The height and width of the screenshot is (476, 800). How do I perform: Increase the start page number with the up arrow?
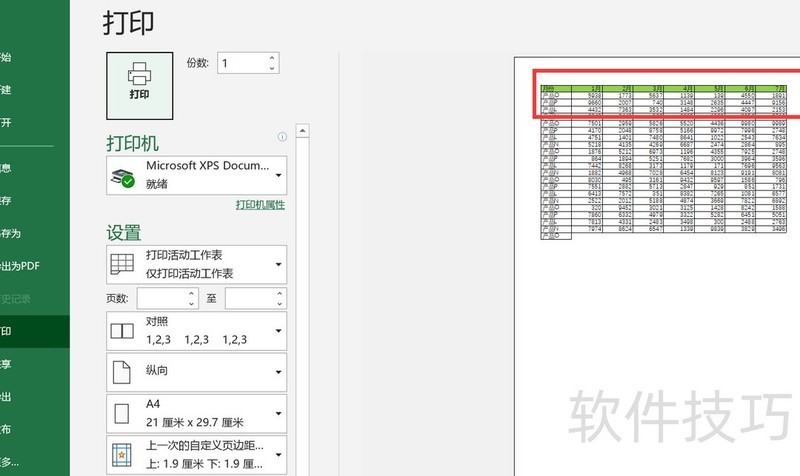tap(191, 294)
